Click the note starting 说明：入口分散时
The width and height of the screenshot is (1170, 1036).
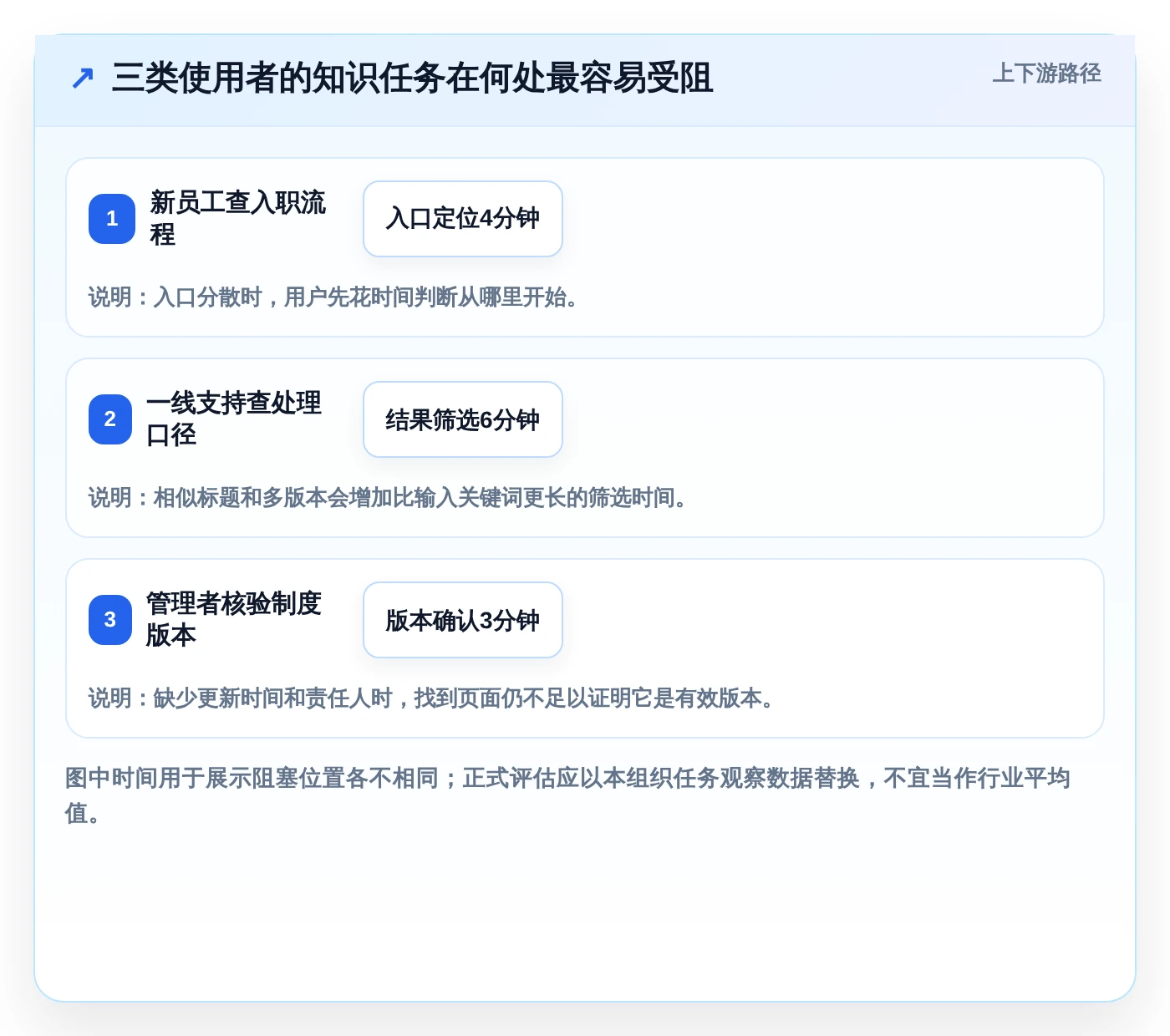(x=333, y=297)
